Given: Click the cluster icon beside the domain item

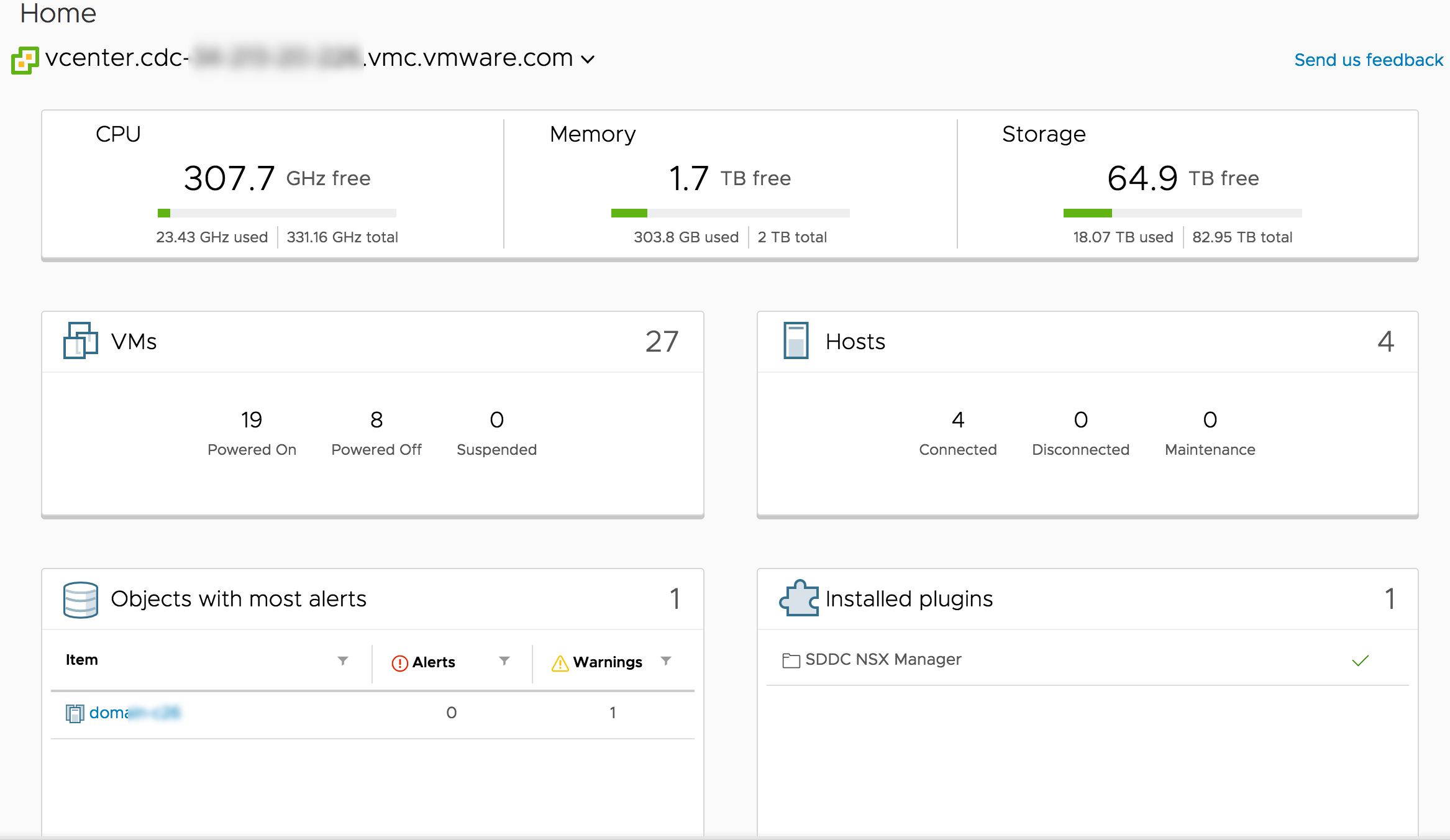Looking at the screenshot, I should pyautogui.click(x=75, y=713).
